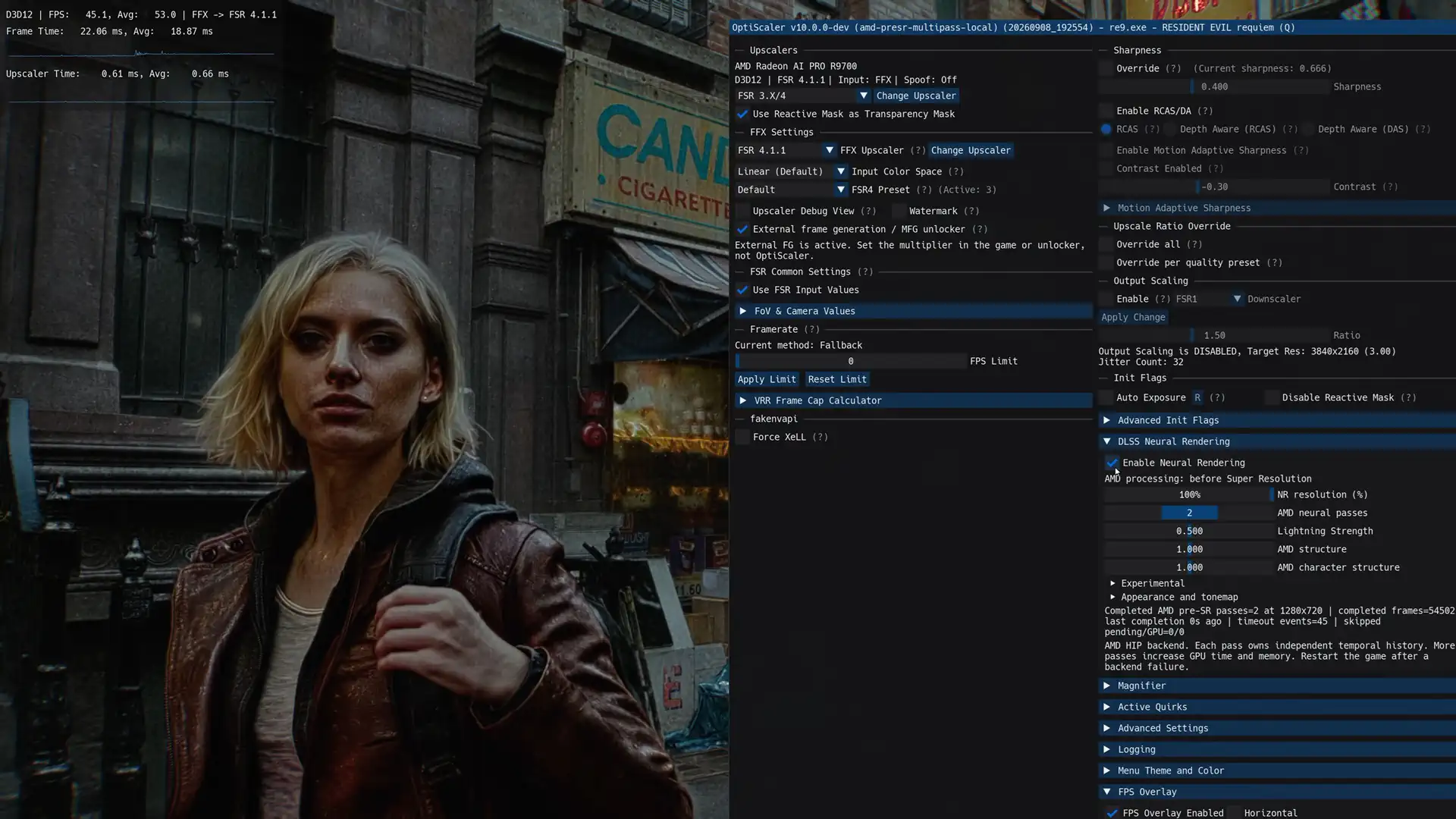
Task: Click the 'Current method: Fallback' text
Action: click(x=798, y=345)
